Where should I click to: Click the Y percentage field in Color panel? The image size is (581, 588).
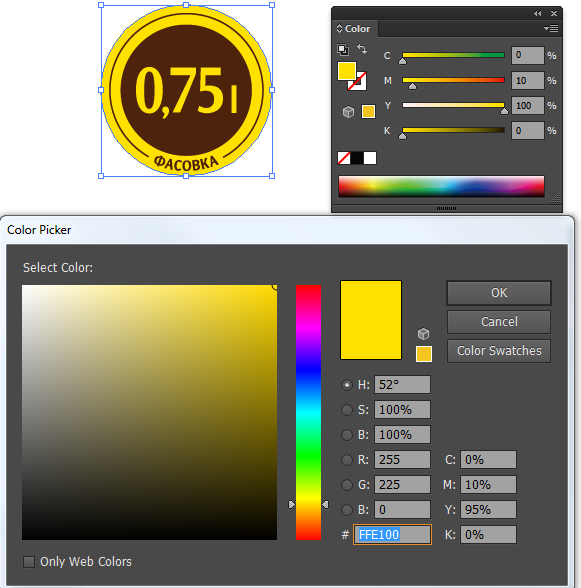tap(528, 105)
